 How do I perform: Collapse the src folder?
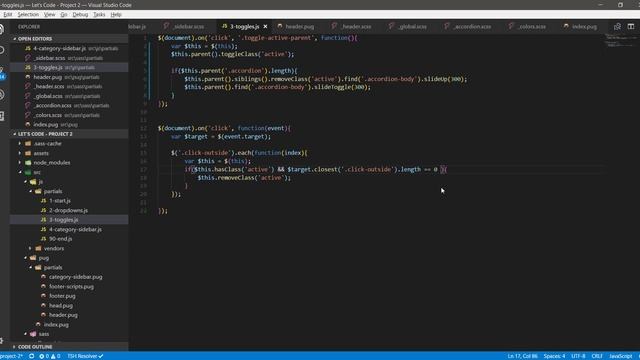pos(37,172)
